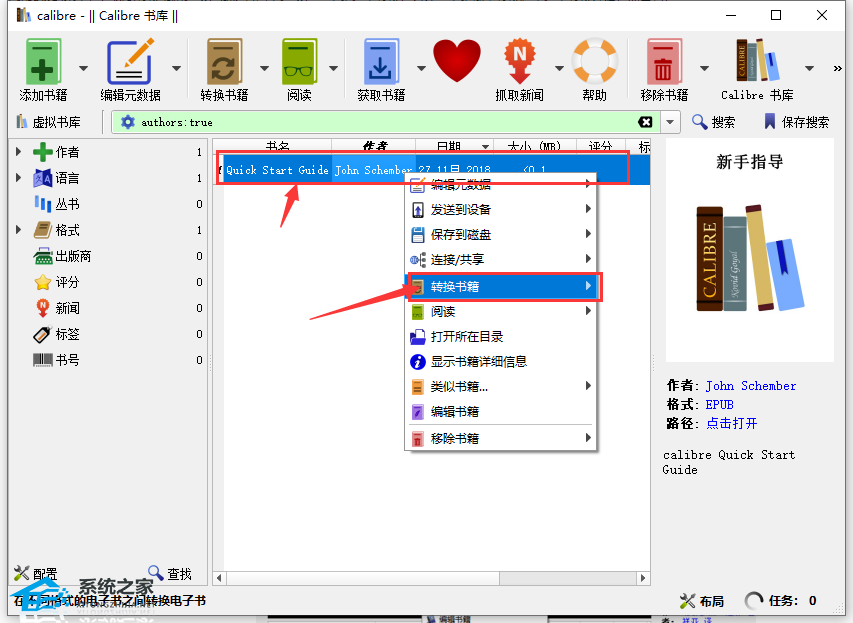The height and width of the screenshot is (623, 853).
Task: Select the Identifiers barcode category
Action: 57,360
